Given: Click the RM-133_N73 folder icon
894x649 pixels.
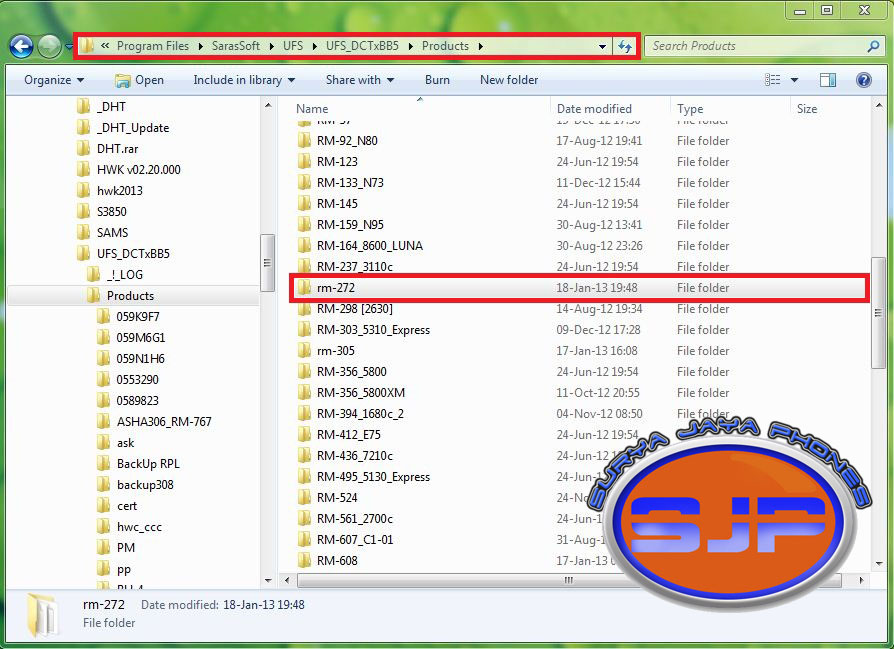Looking at the screenshot, I should pyautogui.click(x=304, y=182).
